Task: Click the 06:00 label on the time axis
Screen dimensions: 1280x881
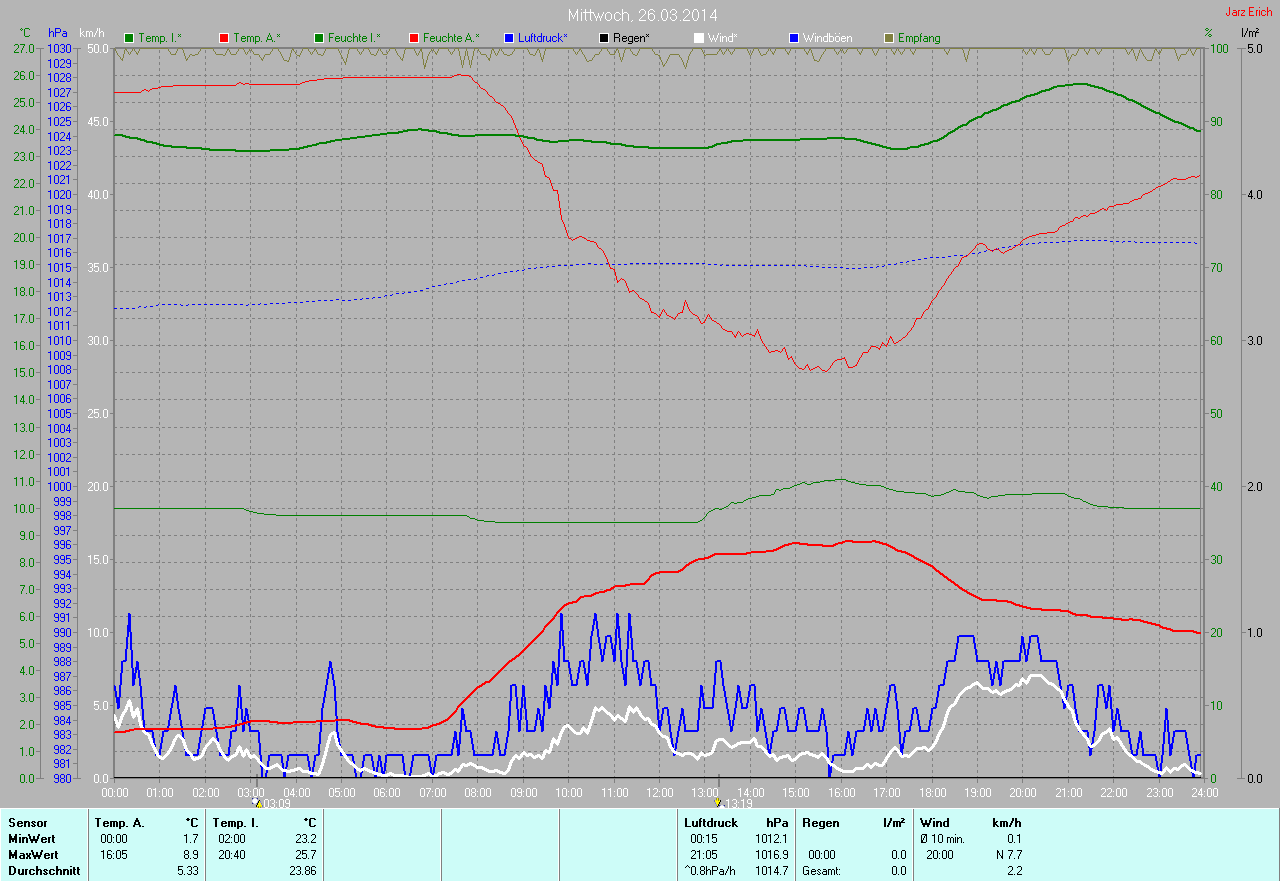Action: 387,792
